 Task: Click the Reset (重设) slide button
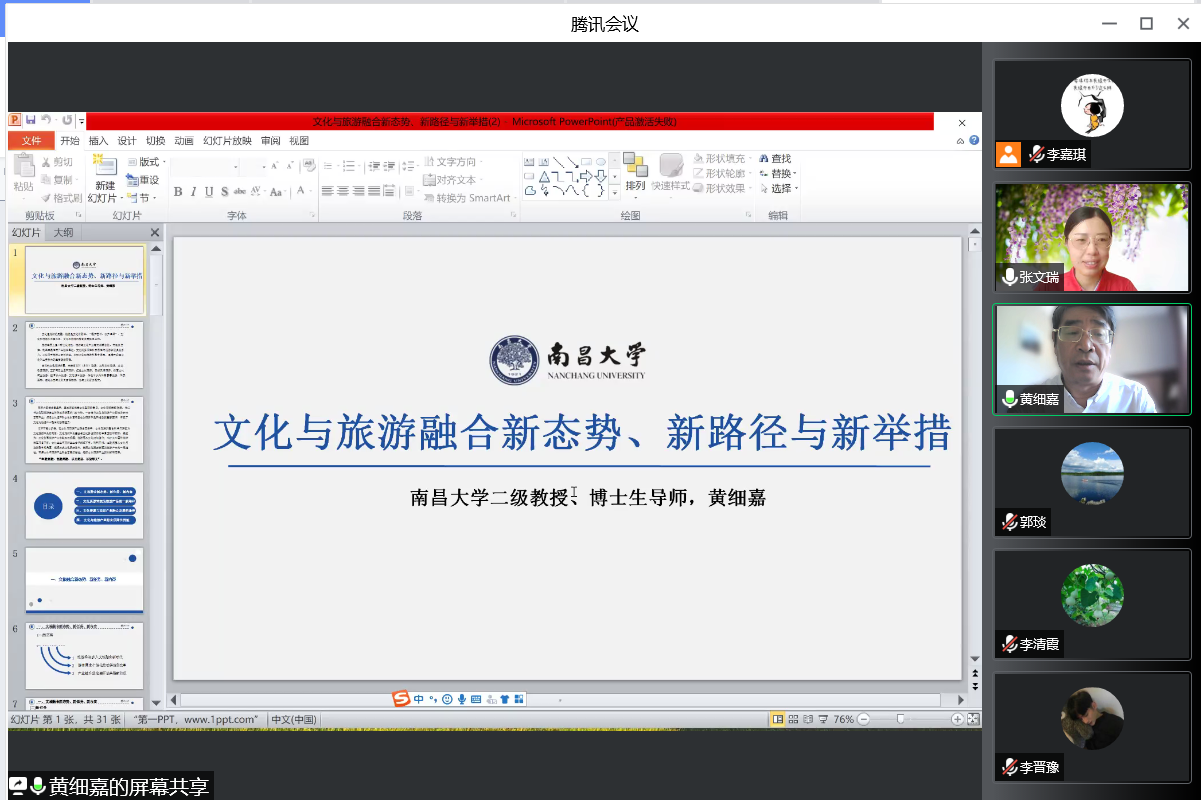144,180
